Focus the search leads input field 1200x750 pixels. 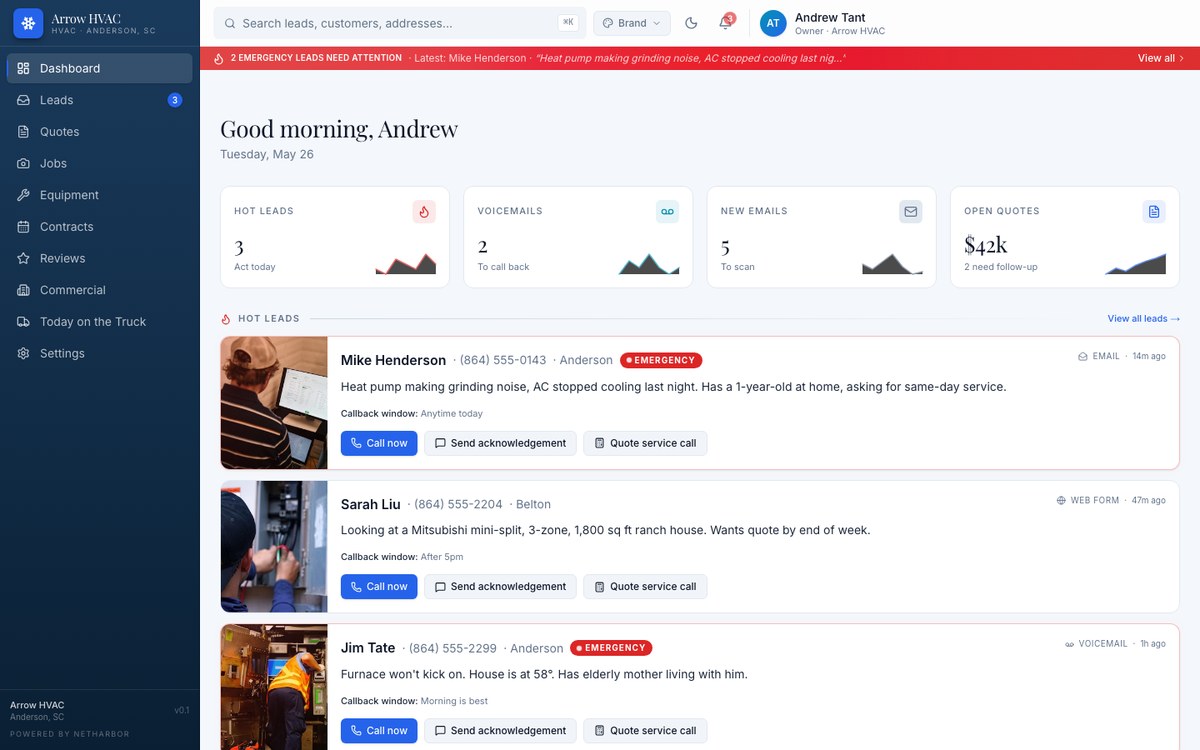point(400,23)
